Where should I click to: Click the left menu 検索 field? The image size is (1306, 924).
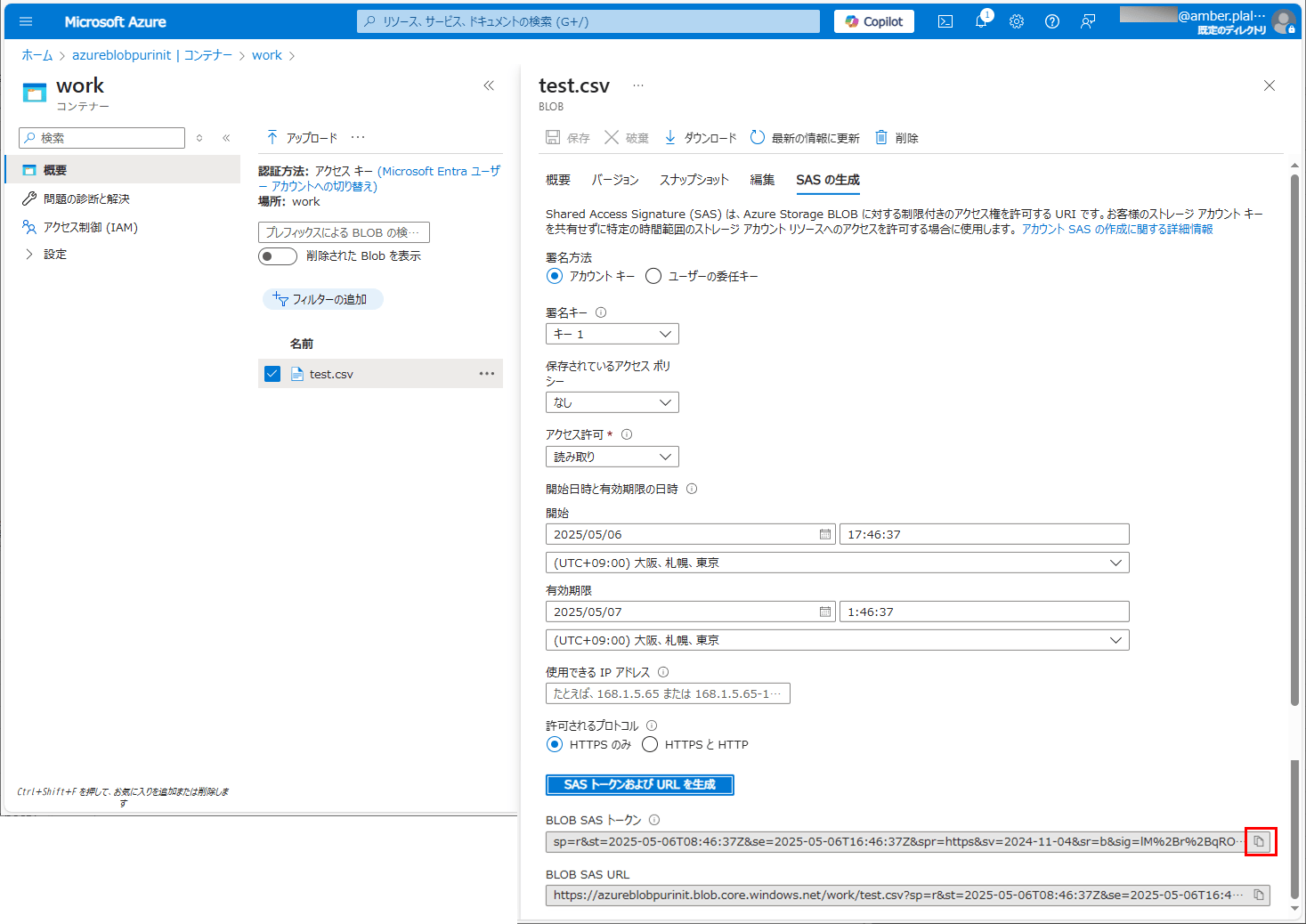pyautogui.click(x=102, y=138)
